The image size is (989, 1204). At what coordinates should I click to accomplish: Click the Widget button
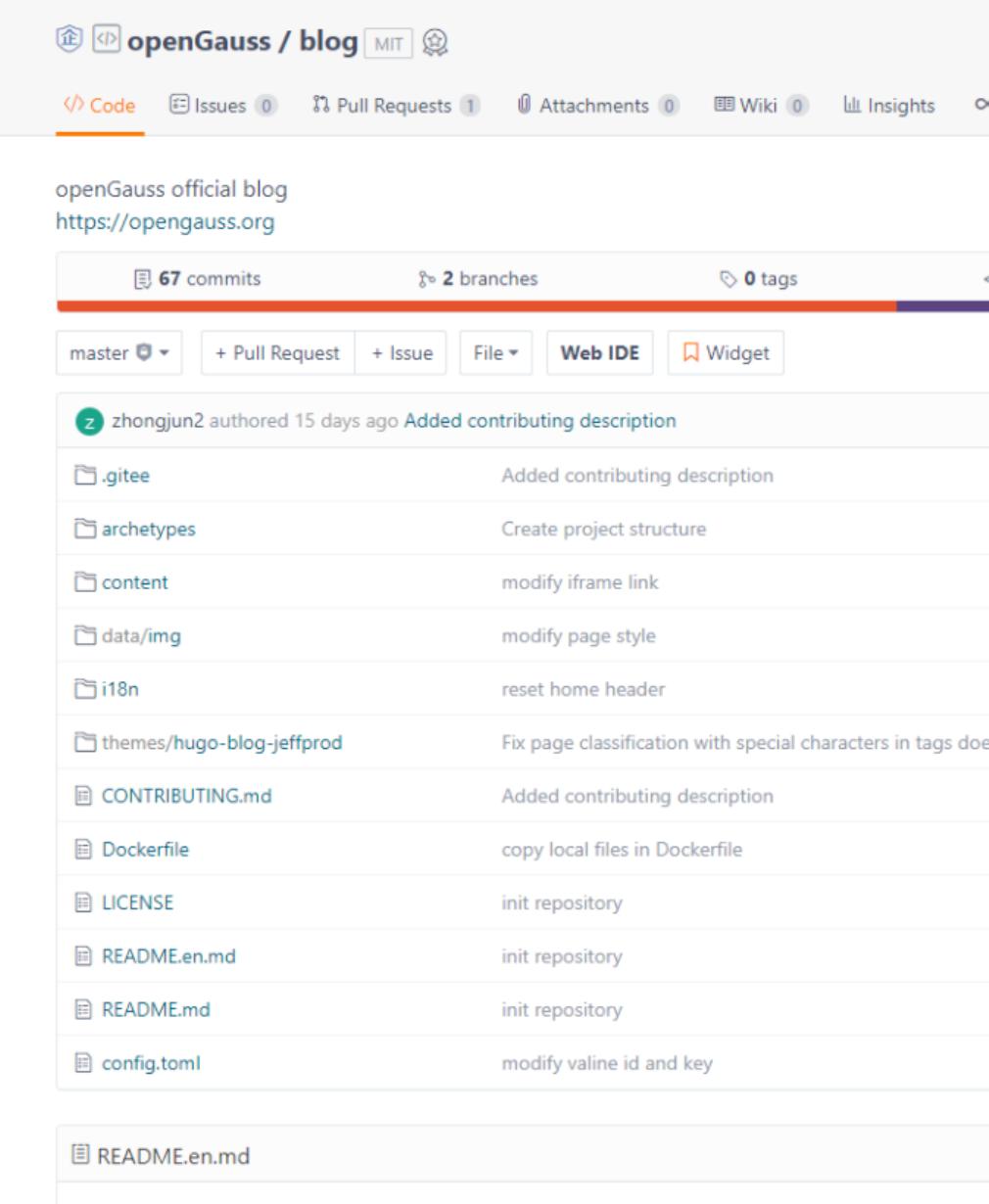pyautogui.click(x=726, y=352)
